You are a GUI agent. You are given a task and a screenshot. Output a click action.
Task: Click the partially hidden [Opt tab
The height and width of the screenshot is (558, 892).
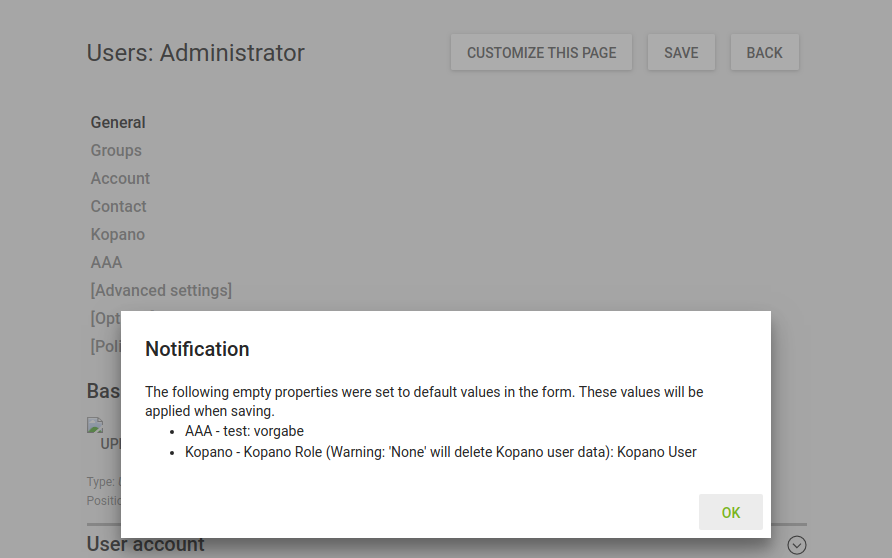(105, 318)
